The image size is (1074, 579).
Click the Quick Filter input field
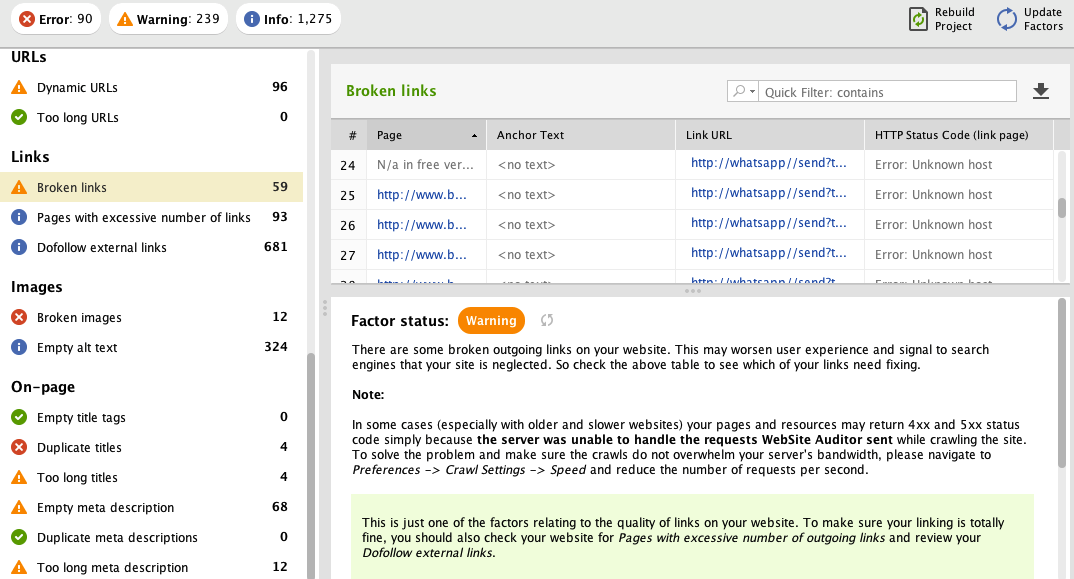[x=887, y=92]
